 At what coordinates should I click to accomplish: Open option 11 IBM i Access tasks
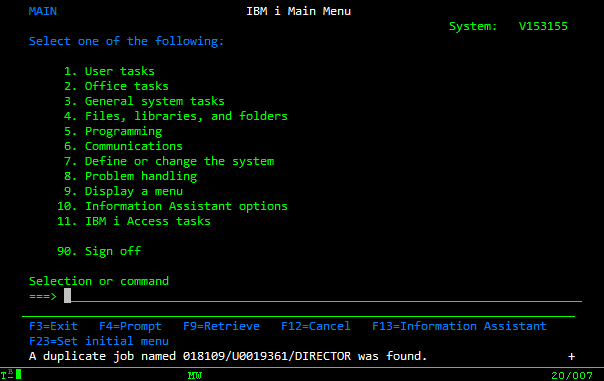point(134,222)
